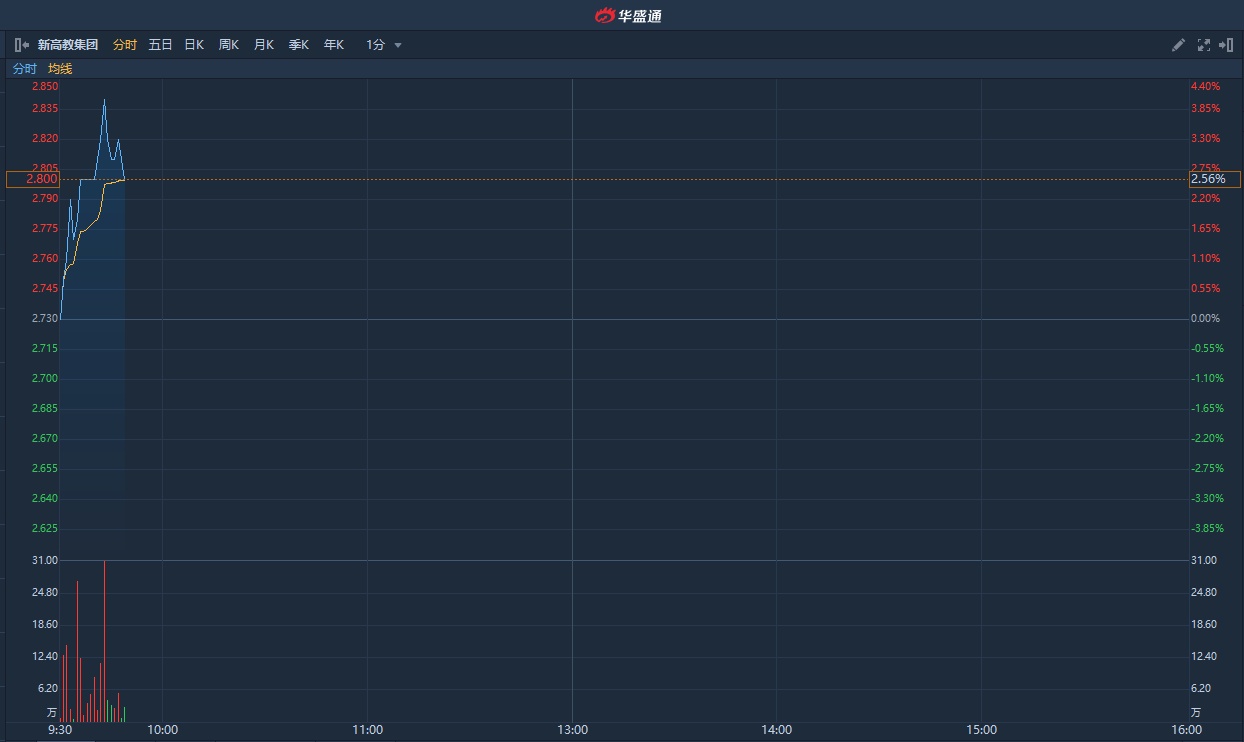The image size is (1244, 742).
Task: Select the 分时 chart tab
Action: tap(124, 45)
